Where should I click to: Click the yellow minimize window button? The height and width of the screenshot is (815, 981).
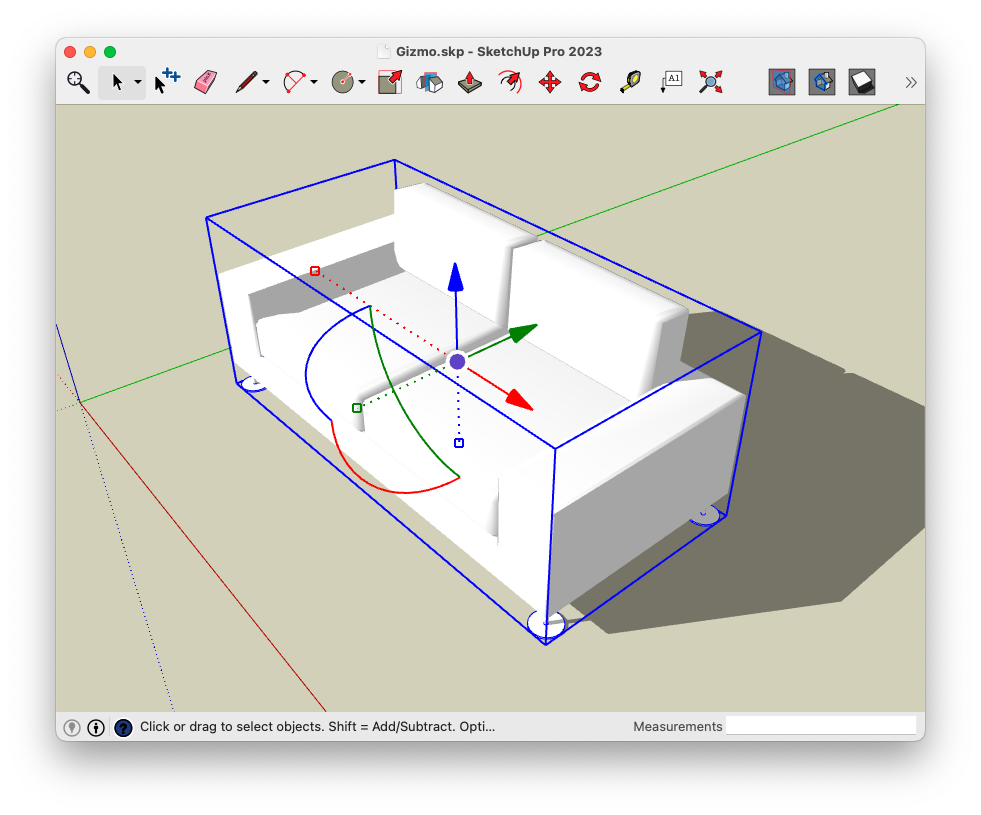[90, 52]
